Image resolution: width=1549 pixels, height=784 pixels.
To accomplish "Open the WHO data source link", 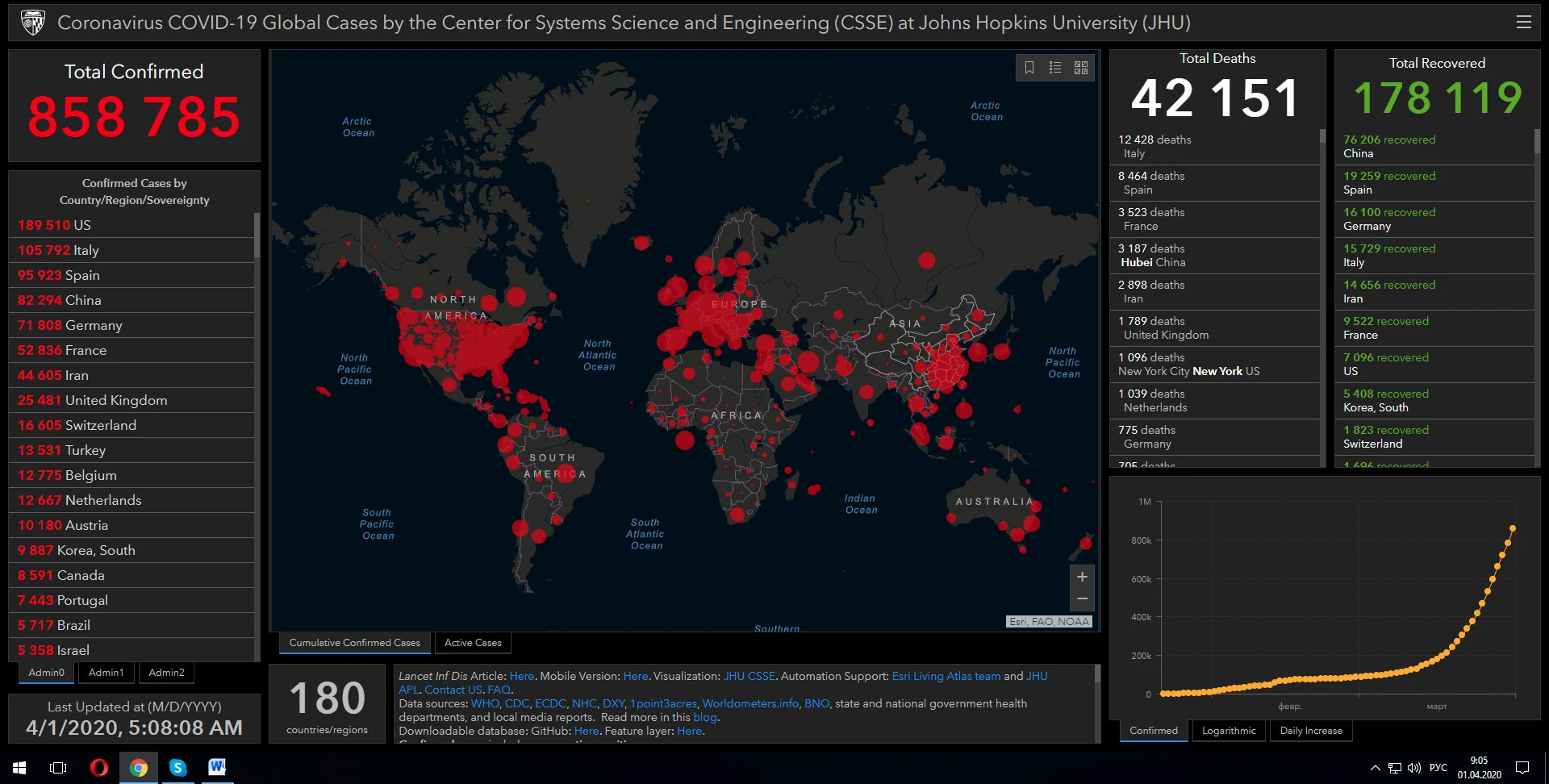I will [485, 703].
